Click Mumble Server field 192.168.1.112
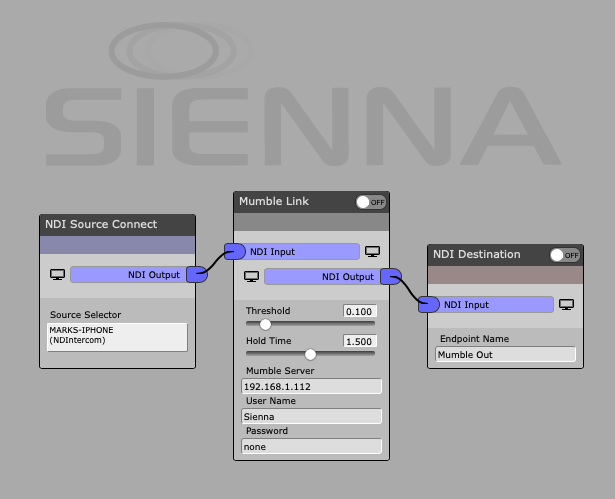Screen dimensions: 615x499 tap(311, 386)
